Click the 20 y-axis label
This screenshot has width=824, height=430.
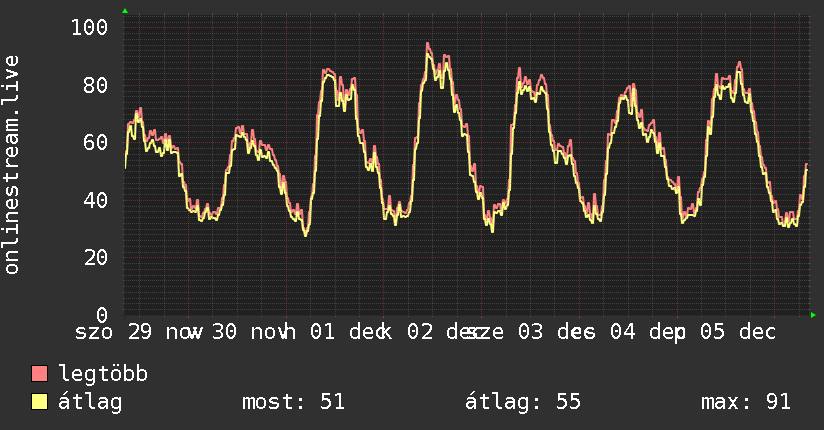point(95,257)
